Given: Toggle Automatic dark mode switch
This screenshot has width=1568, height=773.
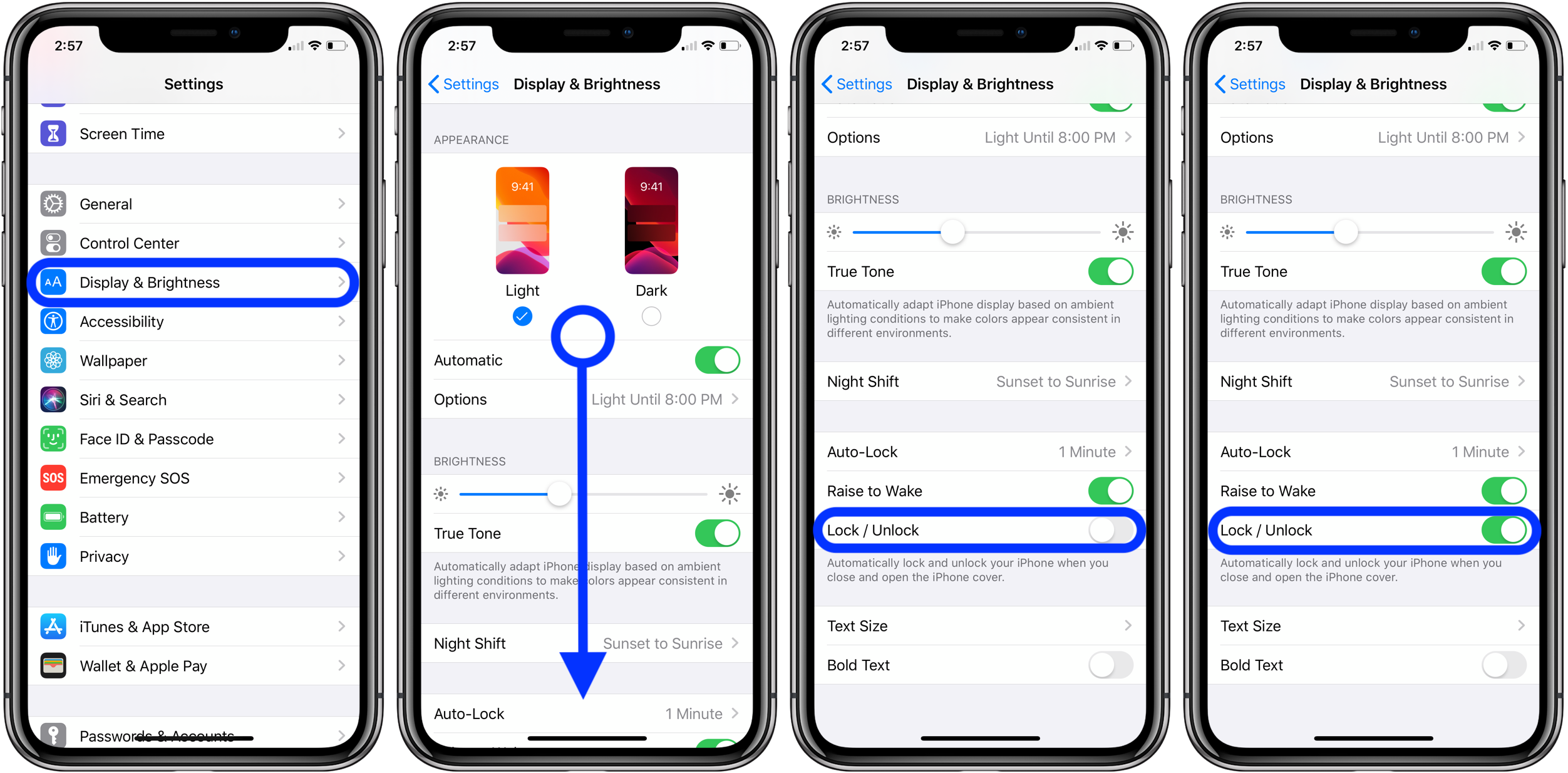Looking at the screenshot, I should click(x=717, y=358).
